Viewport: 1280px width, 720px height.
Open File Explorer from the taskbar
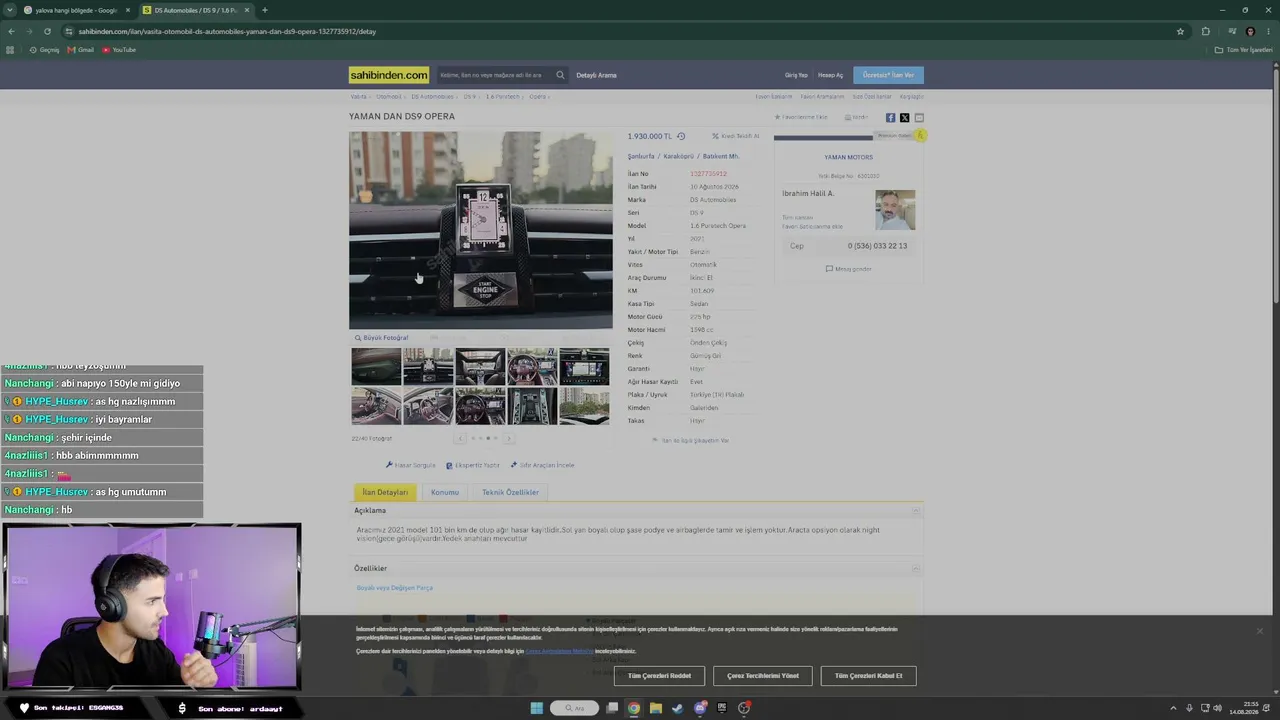point(655,708)
